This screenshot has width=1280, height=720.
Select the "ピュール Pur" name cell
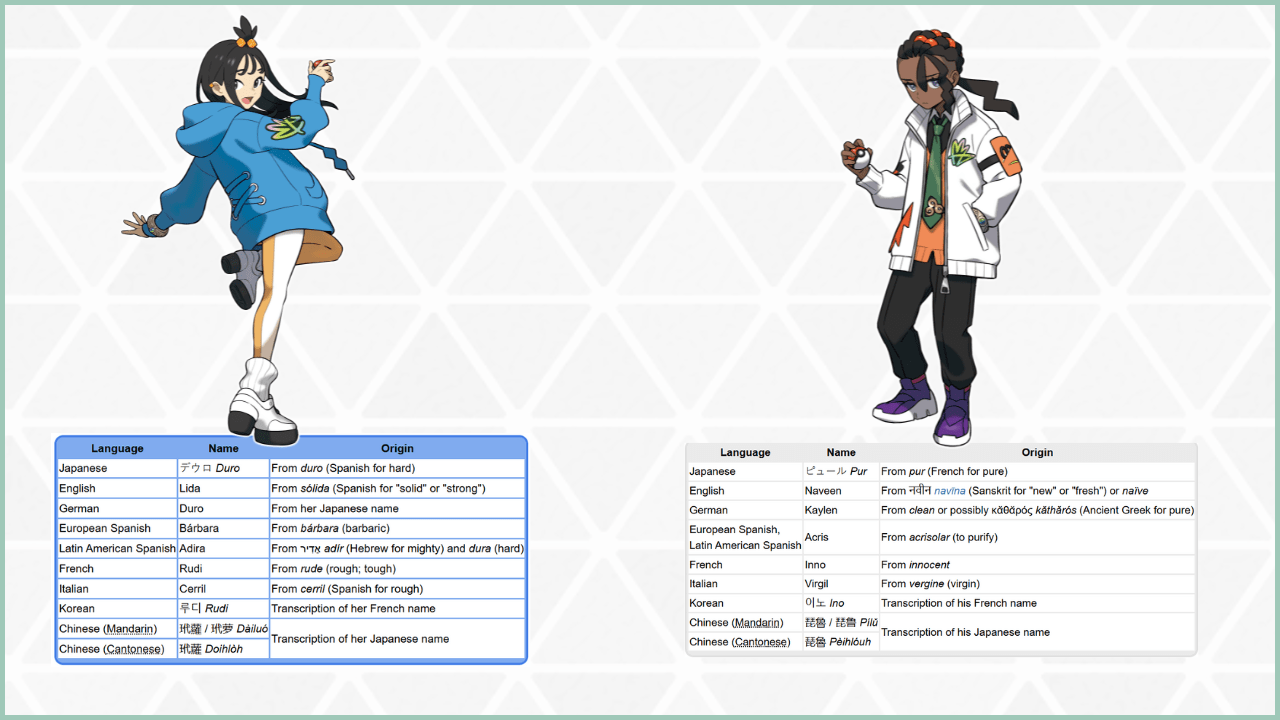coord(841,471)
